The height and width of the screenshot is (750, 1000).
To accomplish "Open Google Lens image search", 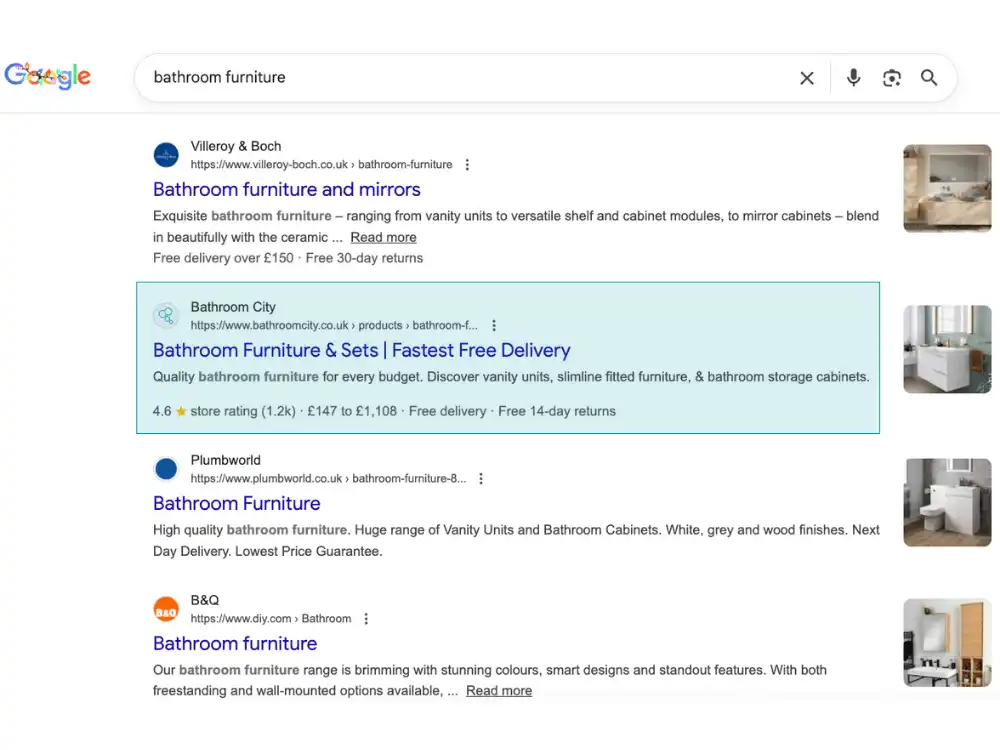I will tap(892, 77).
